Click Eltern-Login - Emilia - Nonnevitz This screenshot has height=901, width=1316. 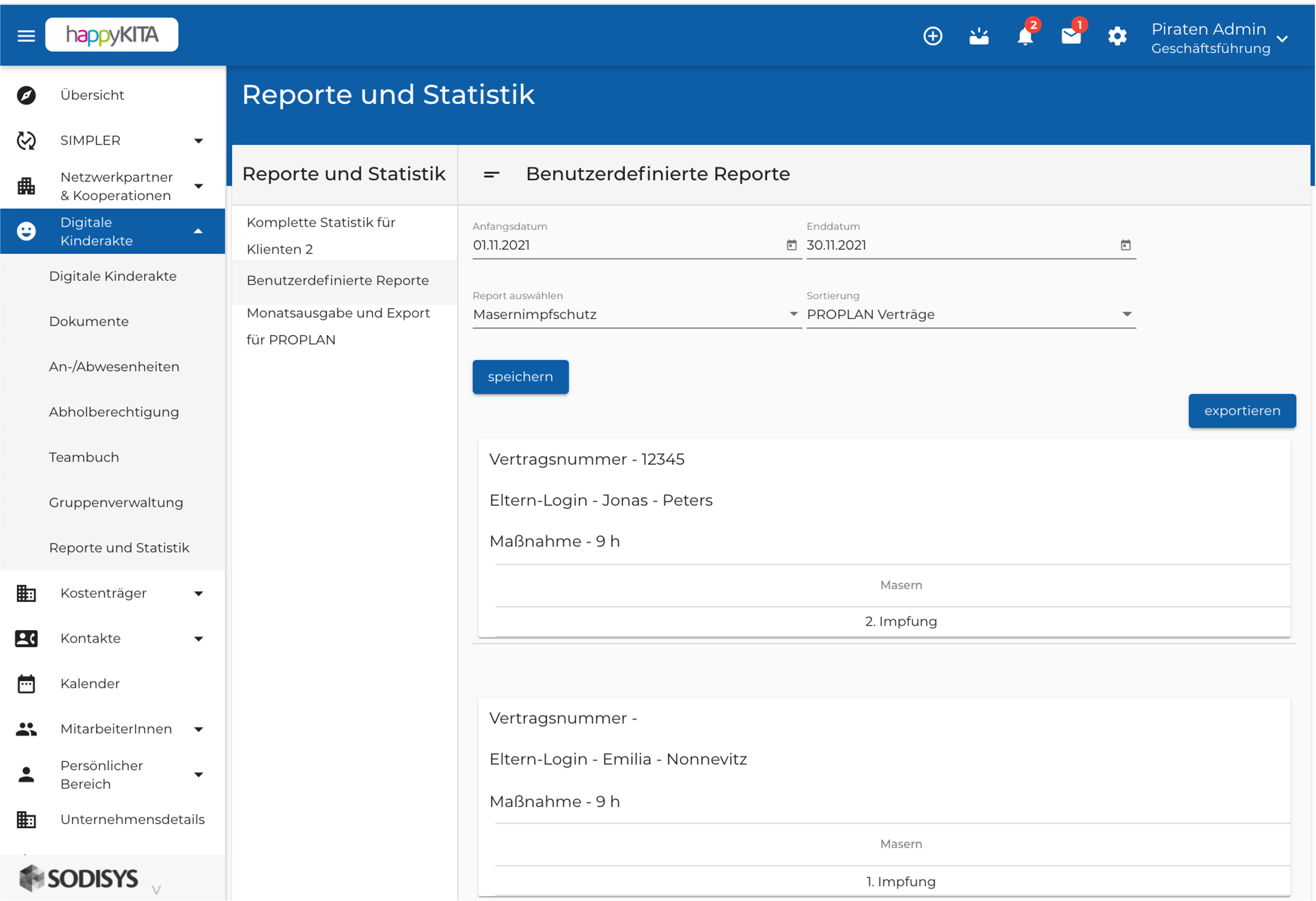pos(618,760)
